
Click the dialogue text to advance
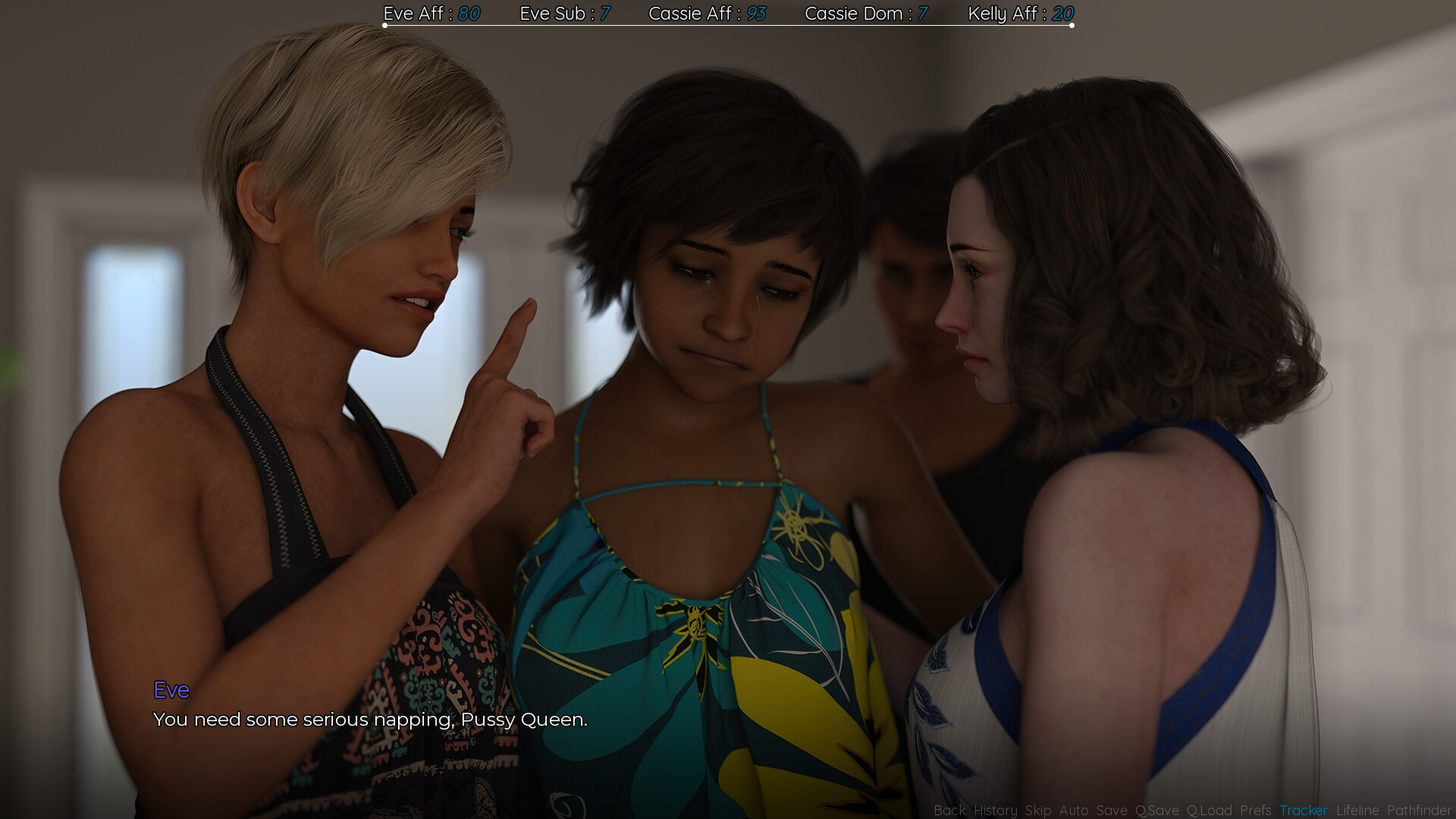(x=369, y=720)
